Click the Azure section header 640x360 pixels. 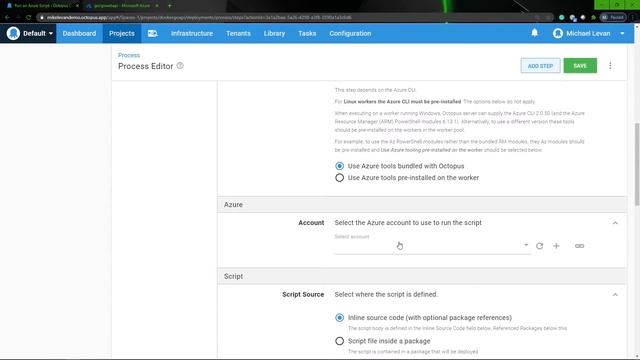(x=422, y=204)
